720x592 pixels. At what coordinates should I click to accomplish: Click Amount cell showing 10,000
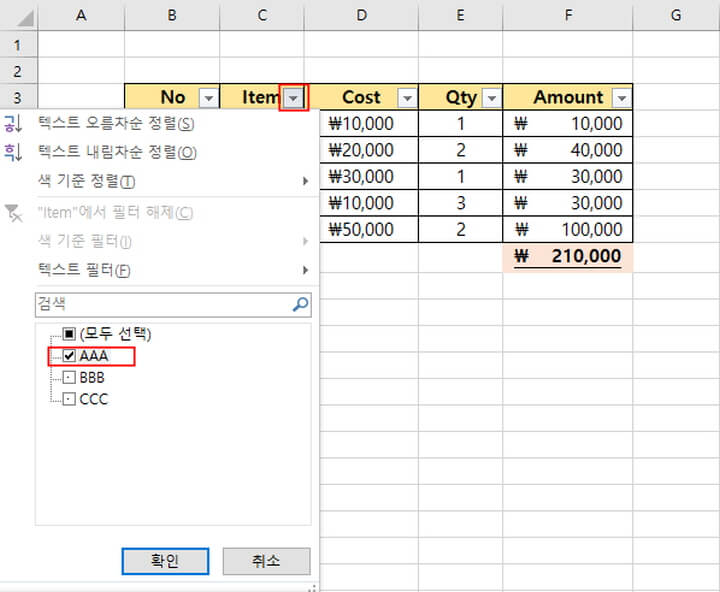pyautogui.click(x=568, y=124)
